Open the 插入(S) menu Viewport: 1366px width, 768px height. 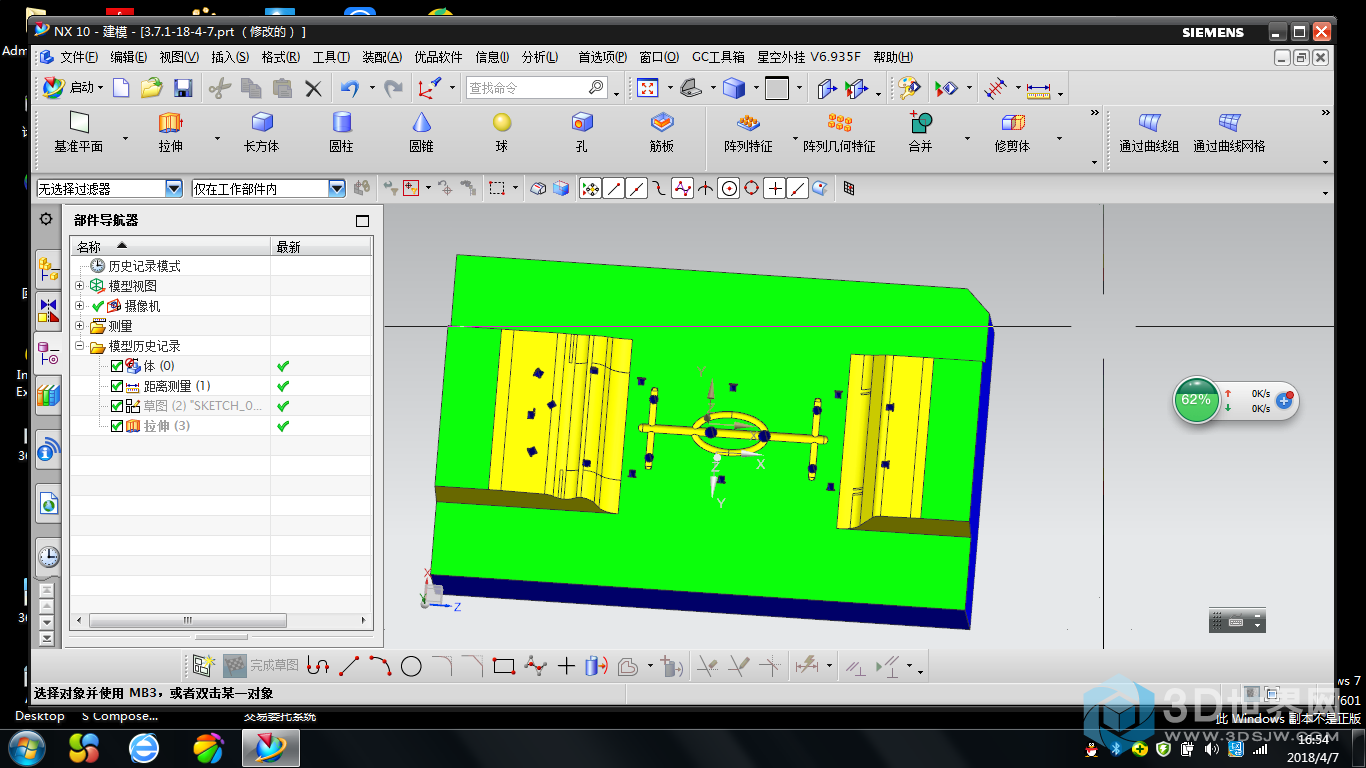(230, 57)
